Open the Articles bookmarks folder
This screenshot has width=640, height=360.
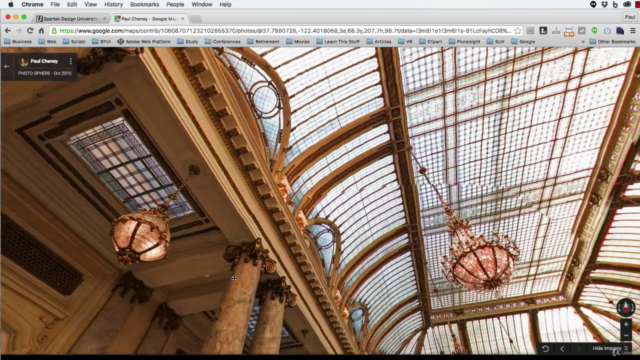379,42
